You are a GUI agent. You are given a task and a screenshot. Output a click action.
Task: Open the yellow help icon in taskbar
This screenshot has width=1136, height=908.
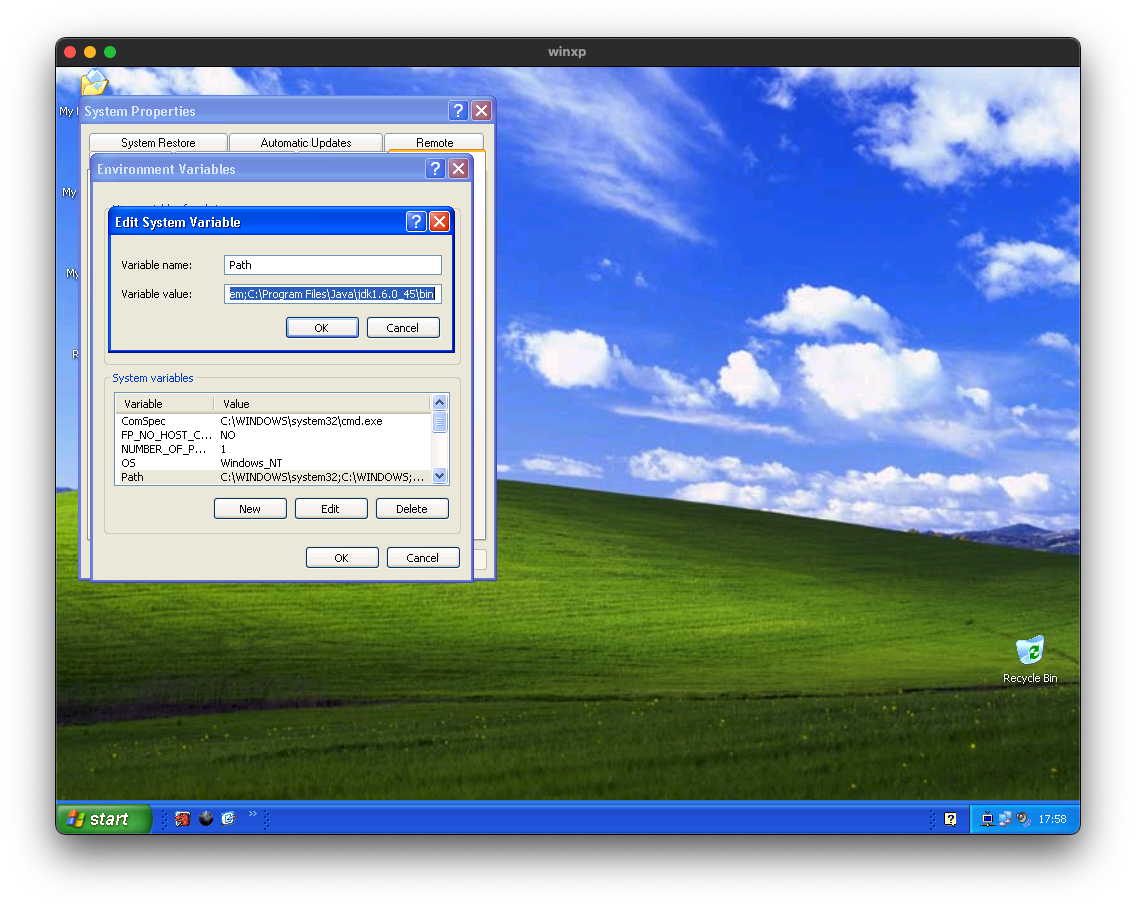point(951,820)
